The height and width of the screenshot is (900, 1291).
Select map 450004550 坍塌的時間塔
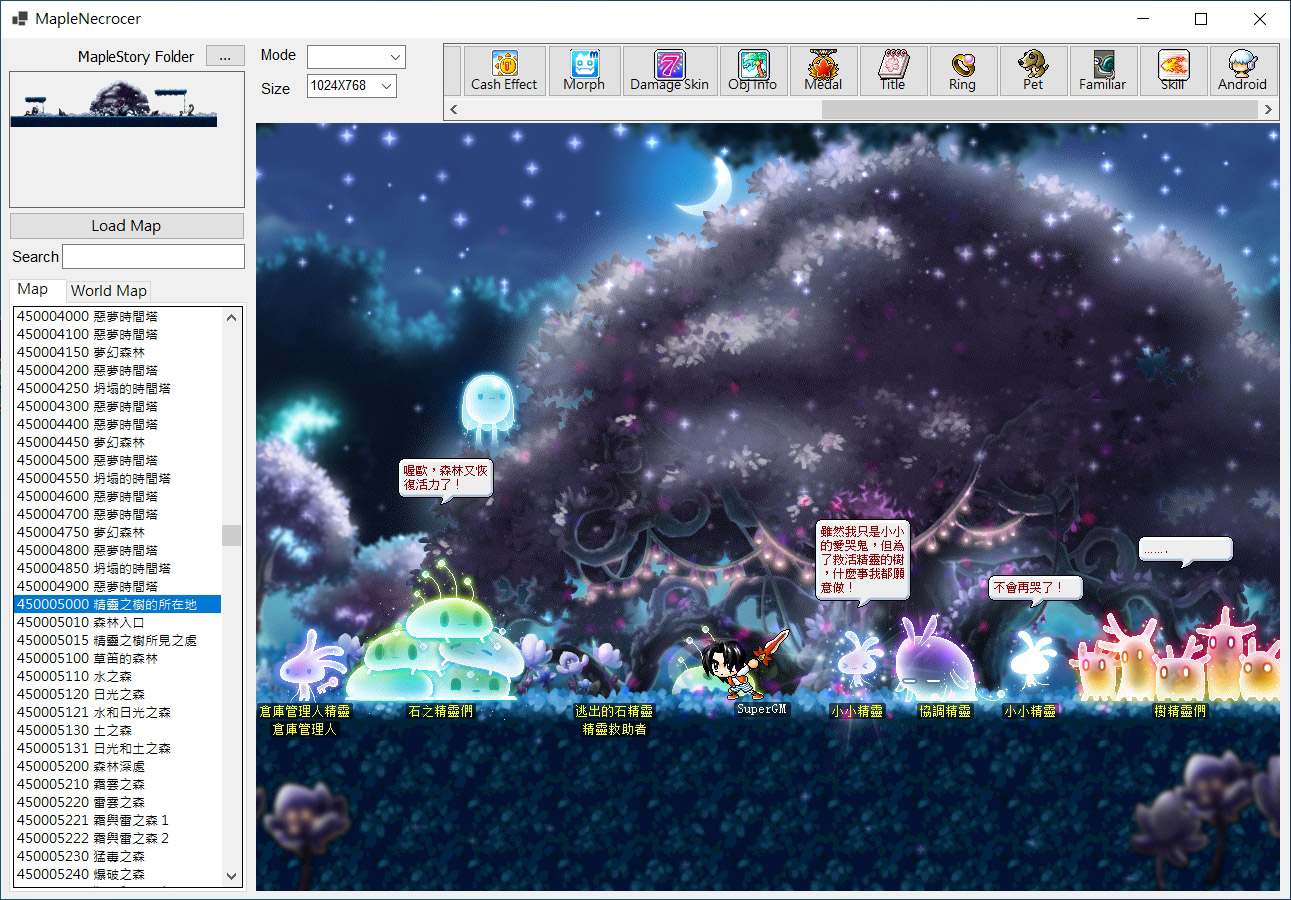(117, 478)
